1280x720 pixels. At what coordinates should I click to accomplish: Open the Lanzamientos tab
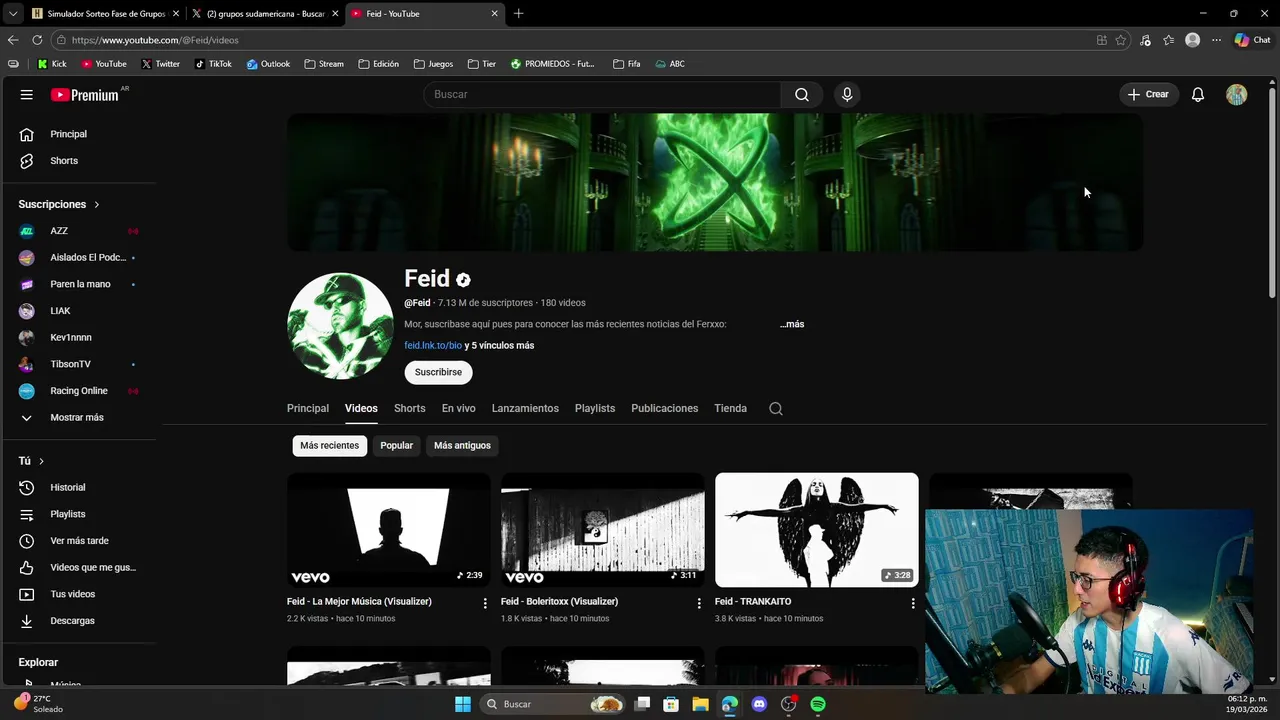click(x=525, y=408)
